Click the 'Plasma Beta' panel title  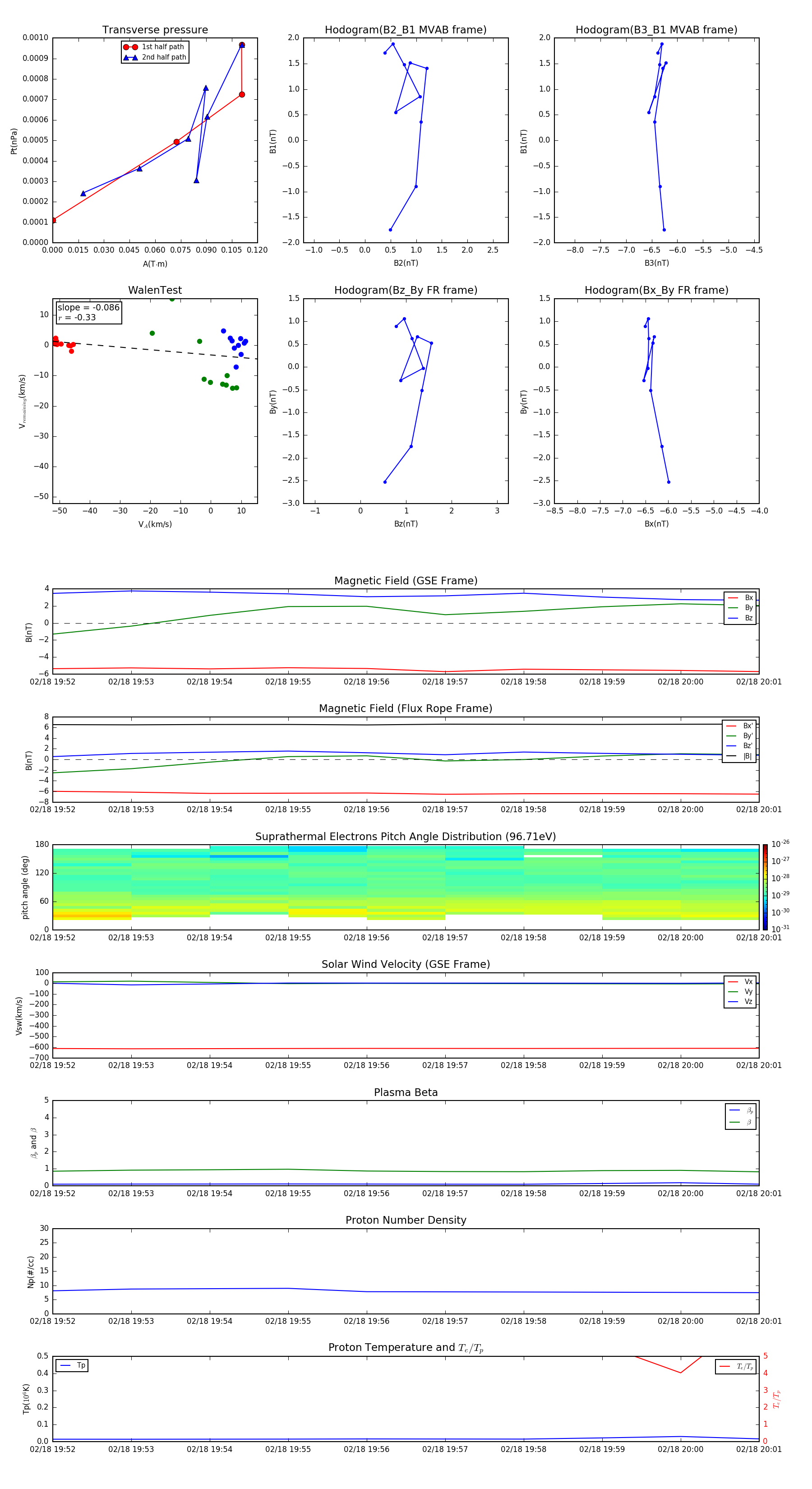point(406,1092)
